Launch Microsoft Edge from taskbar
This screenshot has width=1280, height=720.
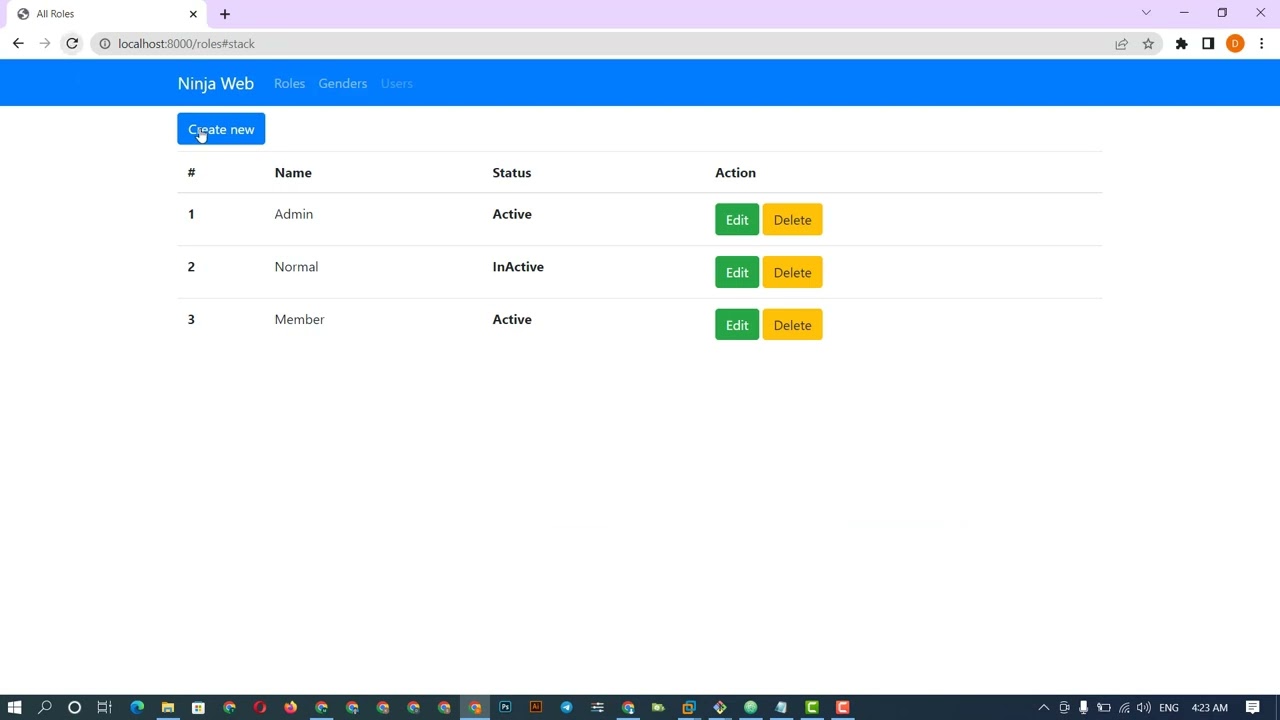click(137, 708)
